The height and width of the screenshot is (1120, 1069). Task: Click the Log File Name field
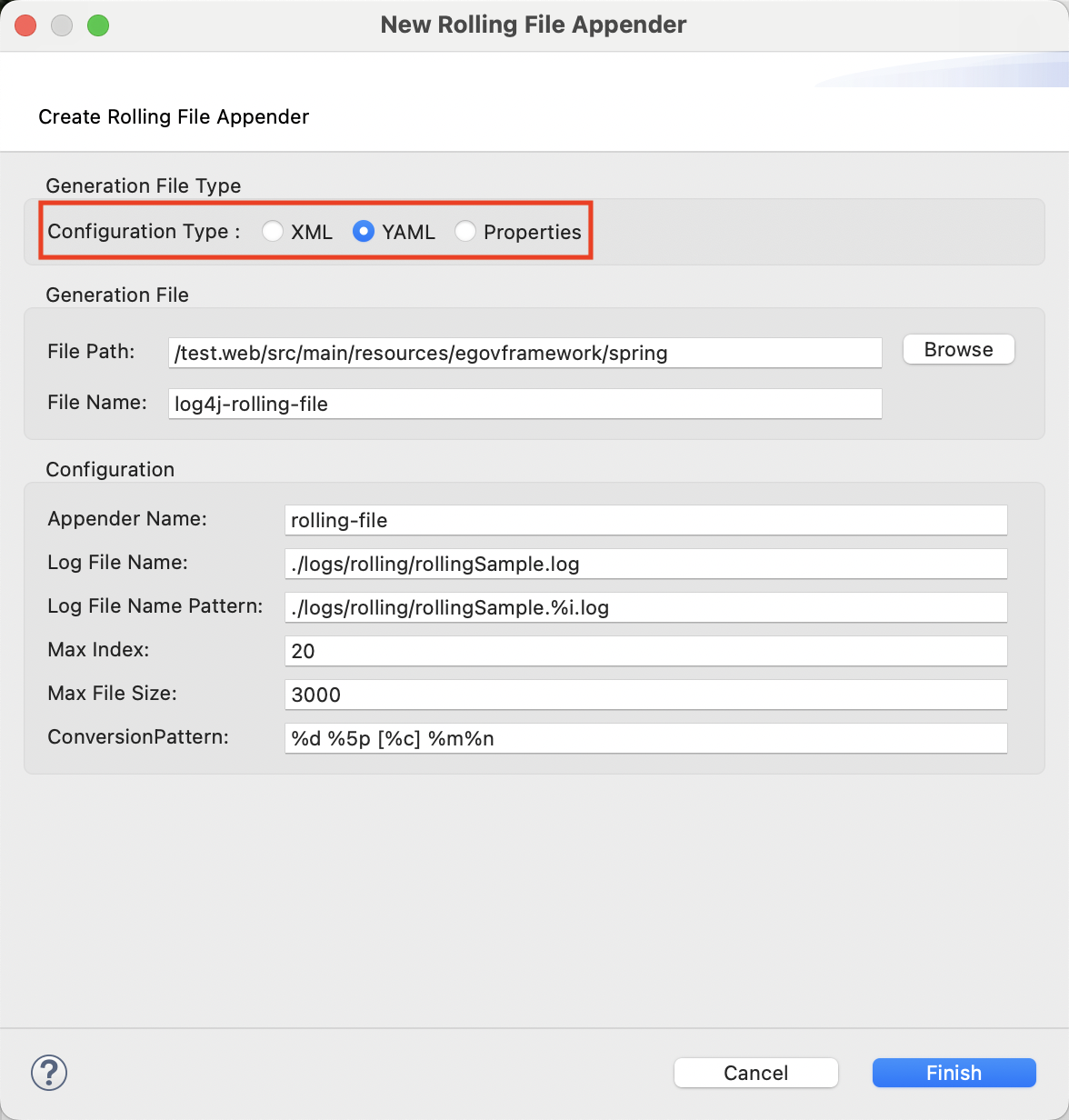pos(645,564)
